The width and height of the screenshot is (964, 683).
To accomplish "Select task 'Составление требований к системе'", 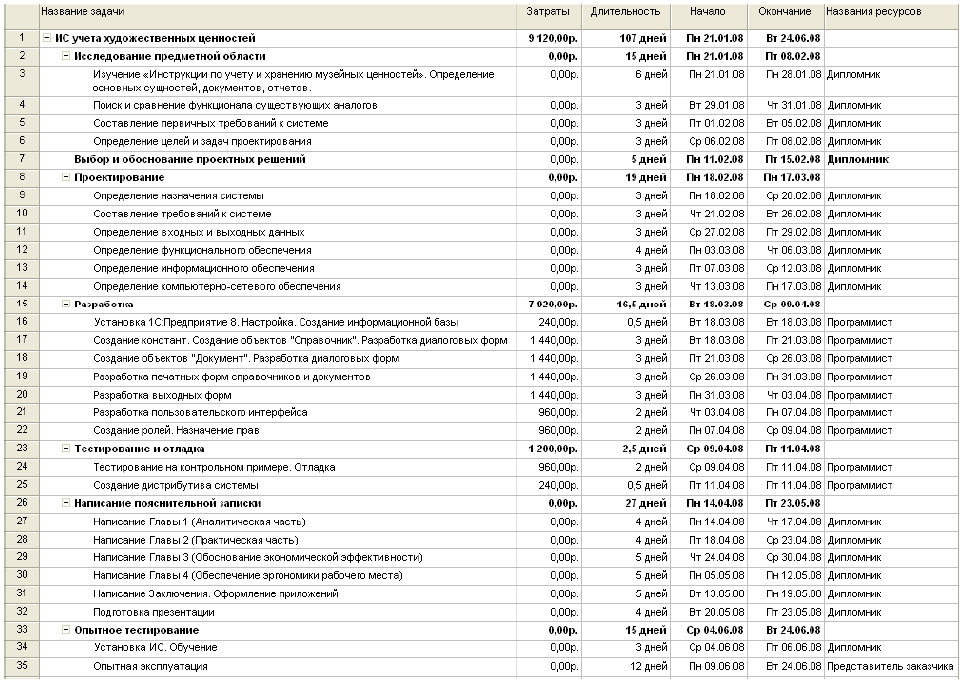I will point(182,214).
